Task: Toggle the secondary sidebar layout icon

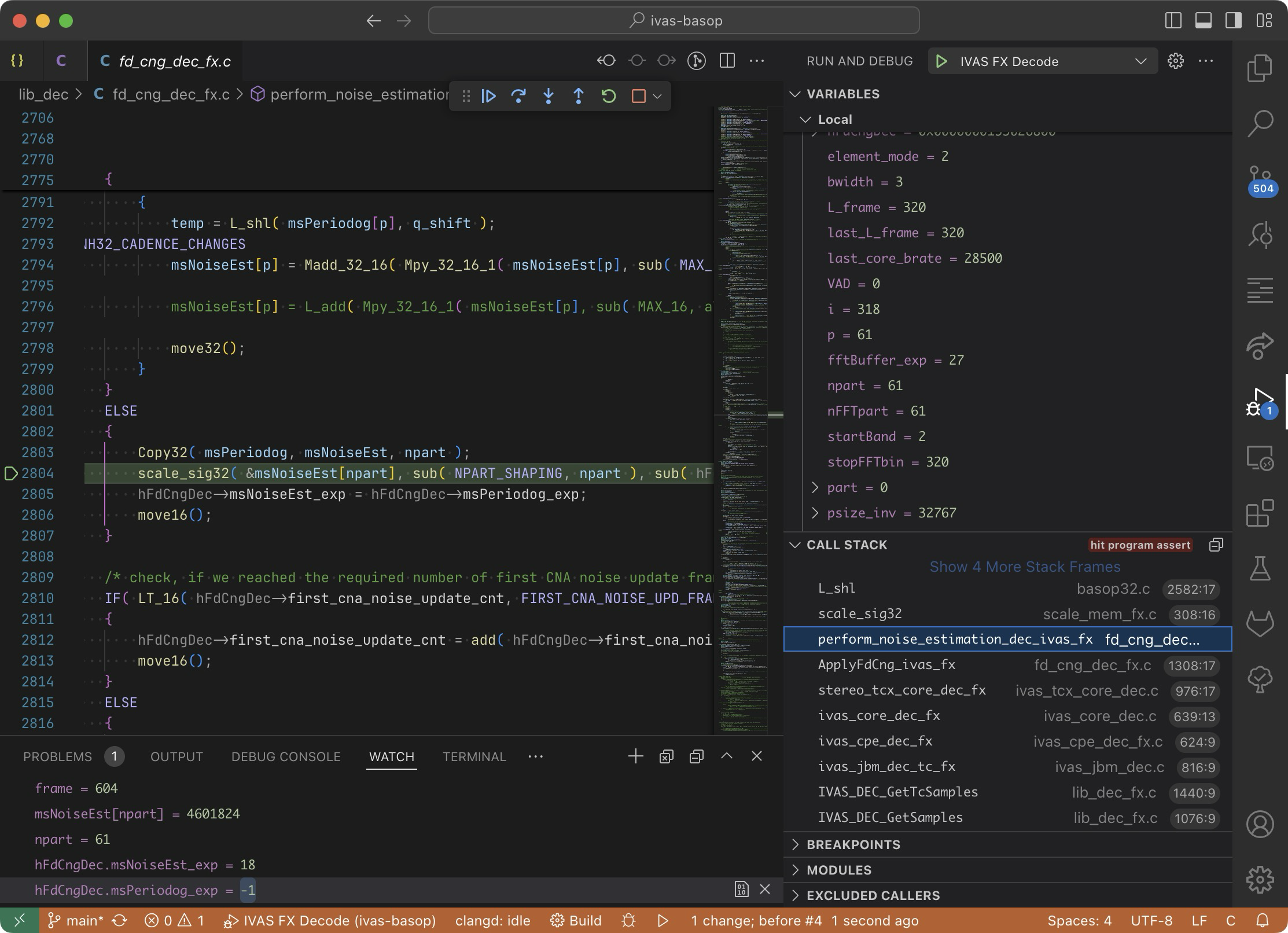Action: pyautogui.click(x=1234, y=21)
